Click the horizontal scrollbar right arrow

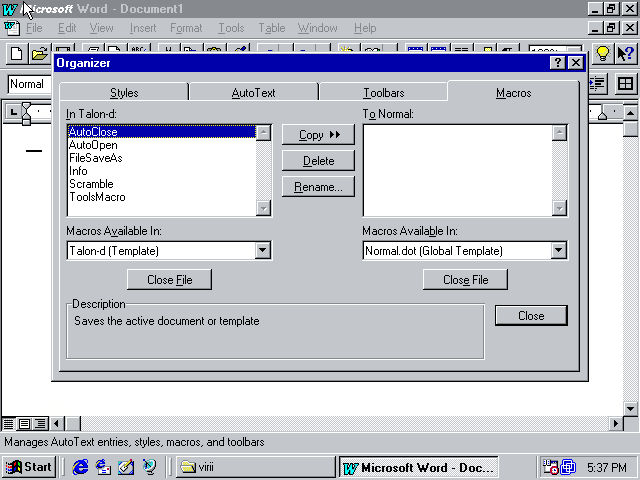(x=616, y=424)
